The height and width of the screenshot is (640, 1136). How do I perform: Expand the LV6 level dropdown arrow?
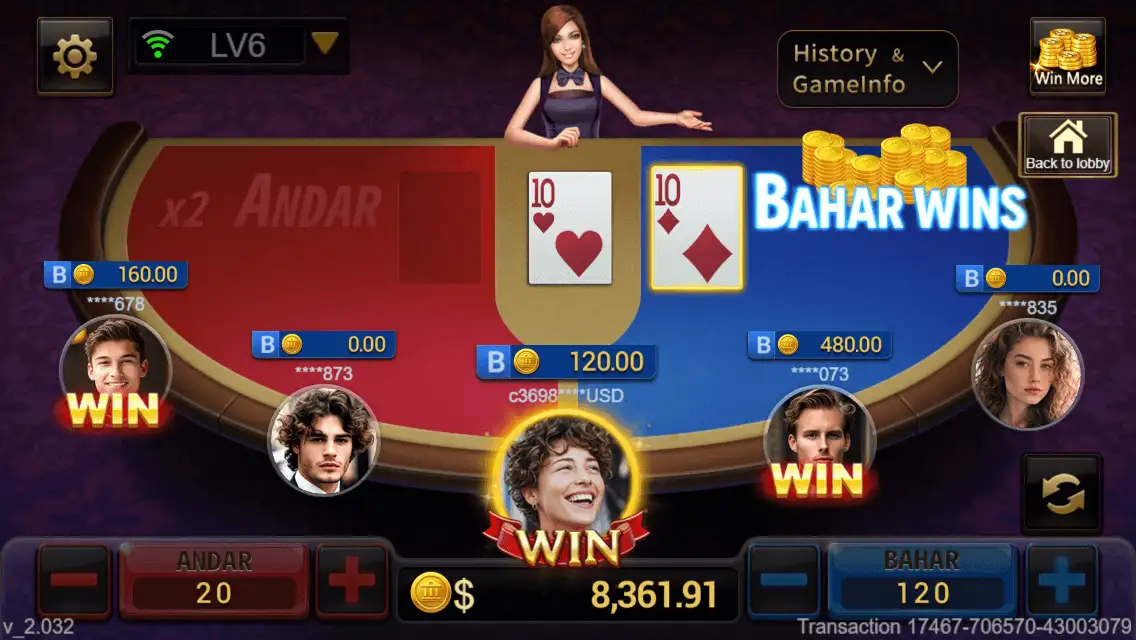pyautogui.click(x=325, y=43)
